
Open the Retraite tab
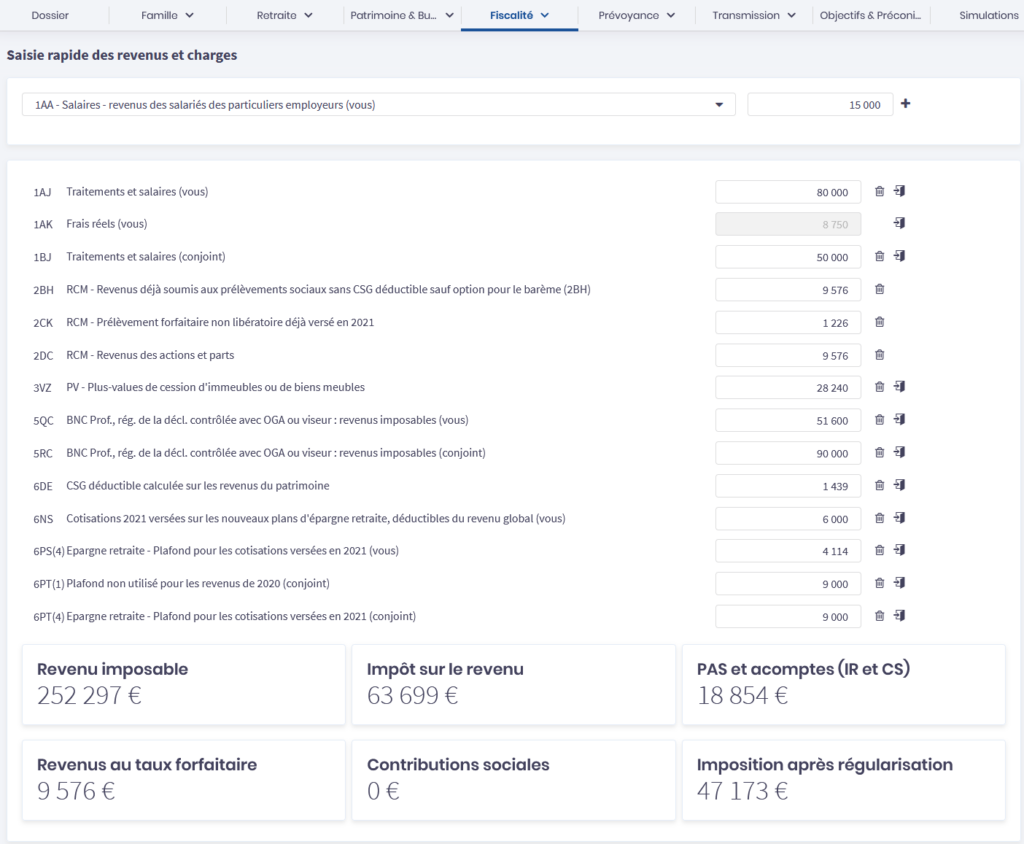[x=284, y=15]
